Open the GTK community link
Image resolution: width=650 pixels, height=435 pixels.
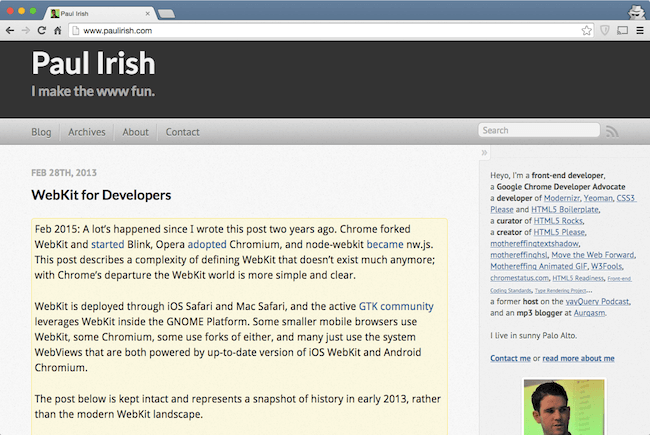coord(396,306)
